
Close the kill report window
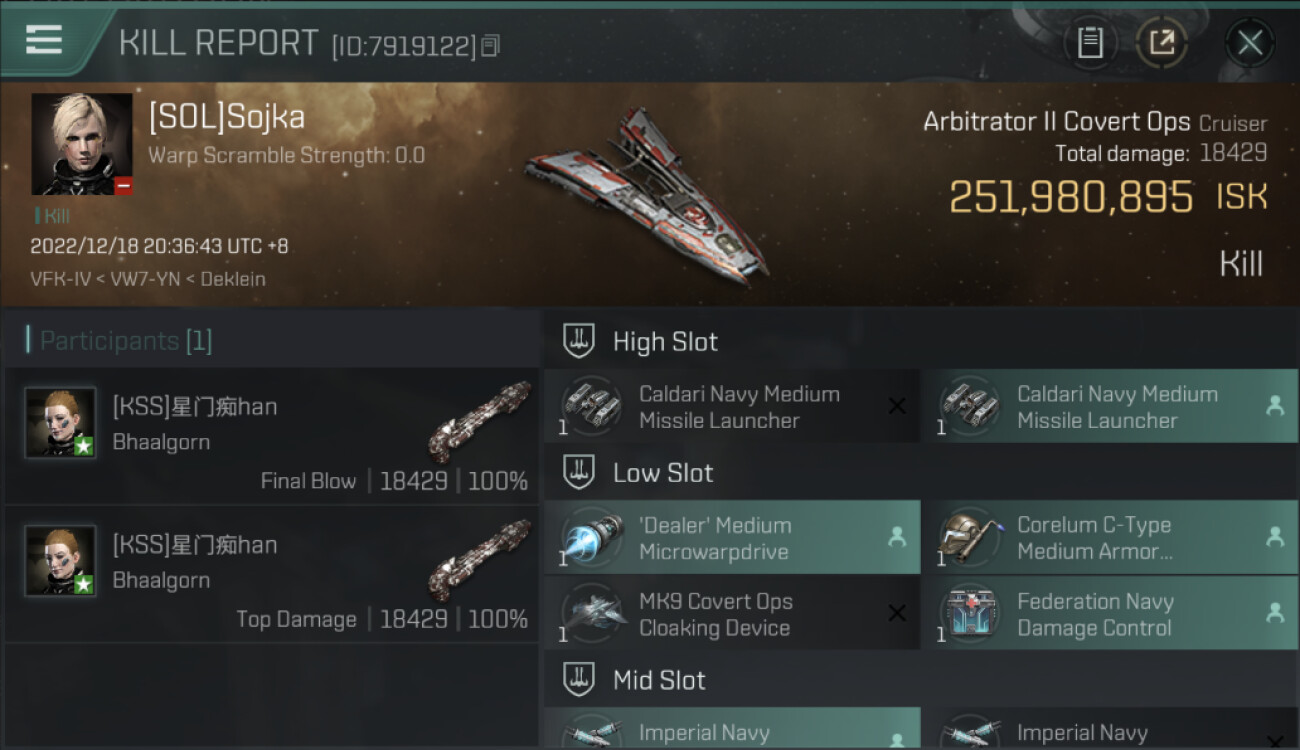[1249, 43]
